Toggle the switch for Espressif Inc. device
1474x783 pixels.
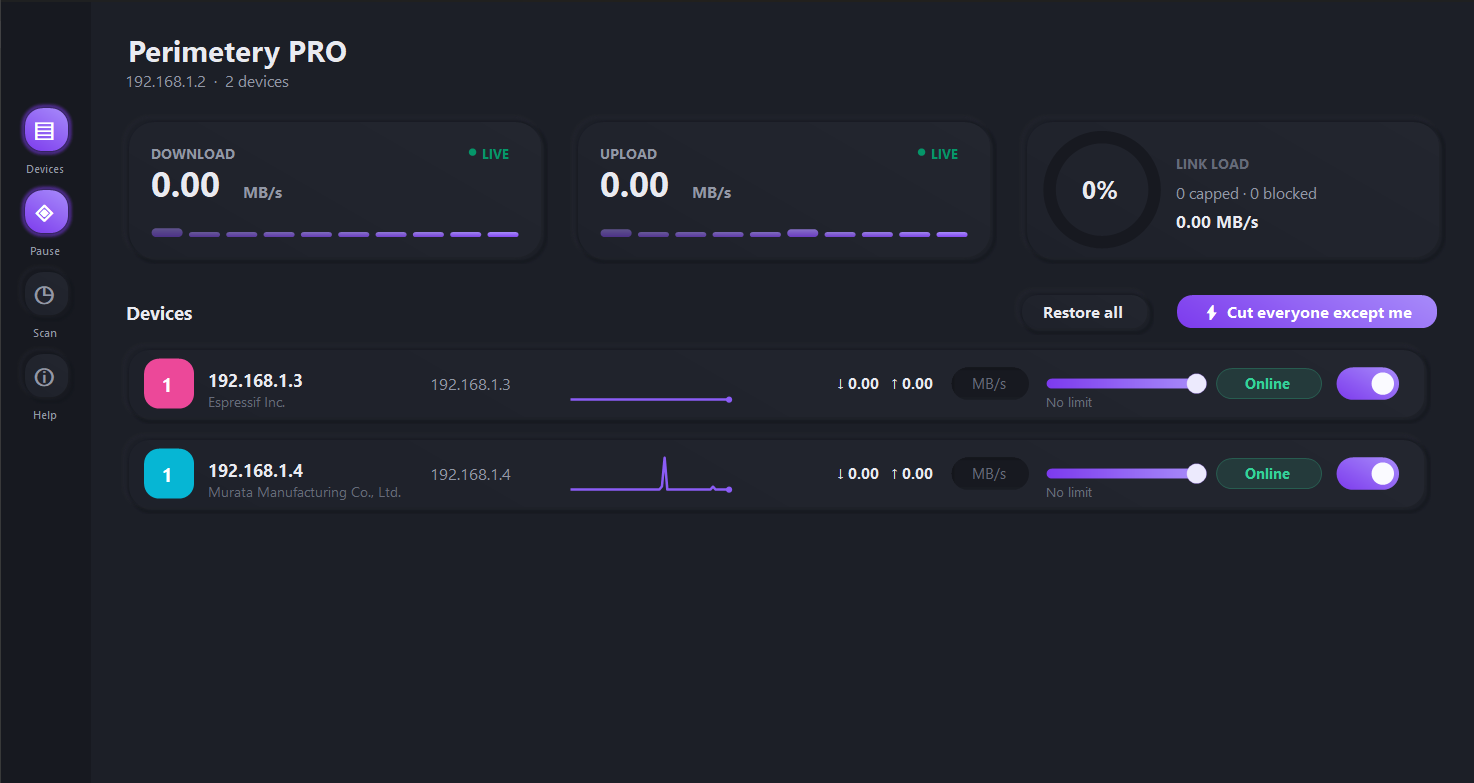(x=1367, y=384)
